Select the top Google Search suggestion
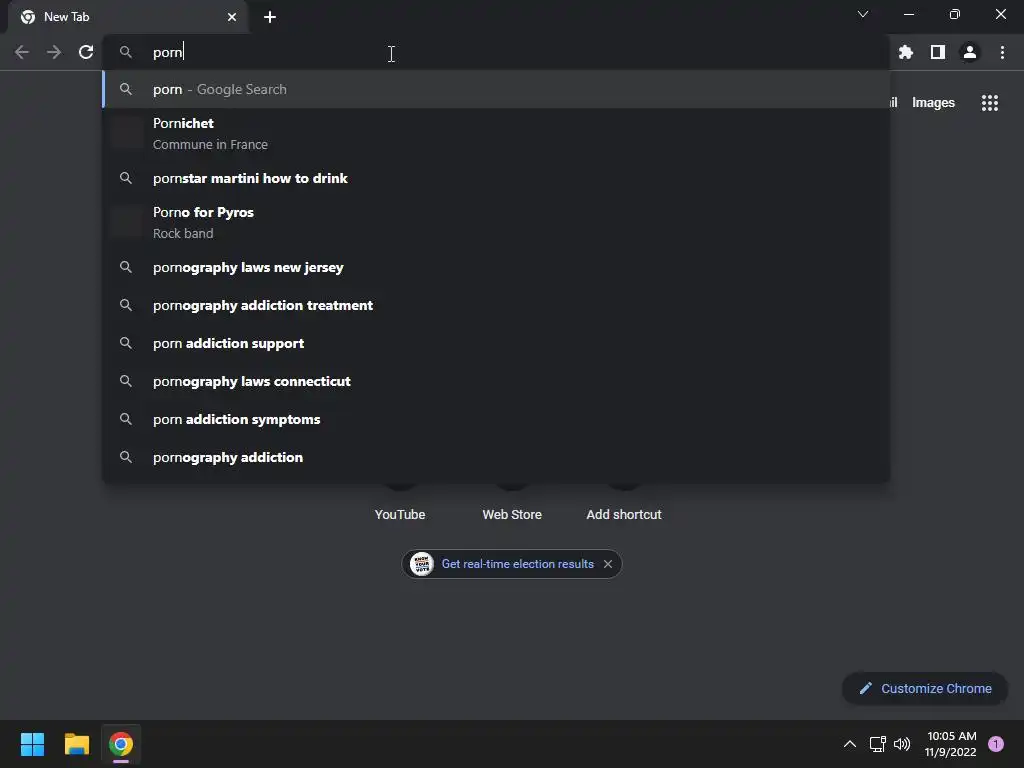The image size is (1024, 768). (x=496, y=89)
